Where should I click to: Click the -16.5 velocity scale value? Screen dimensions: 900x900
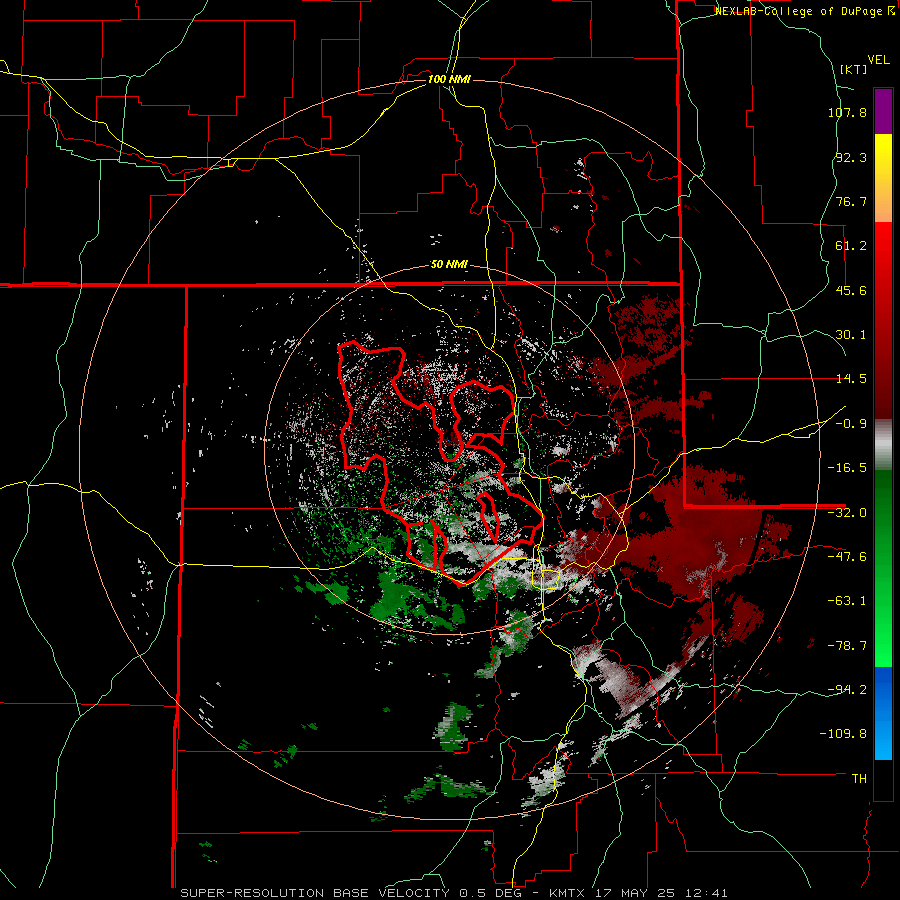click(847, 468)
